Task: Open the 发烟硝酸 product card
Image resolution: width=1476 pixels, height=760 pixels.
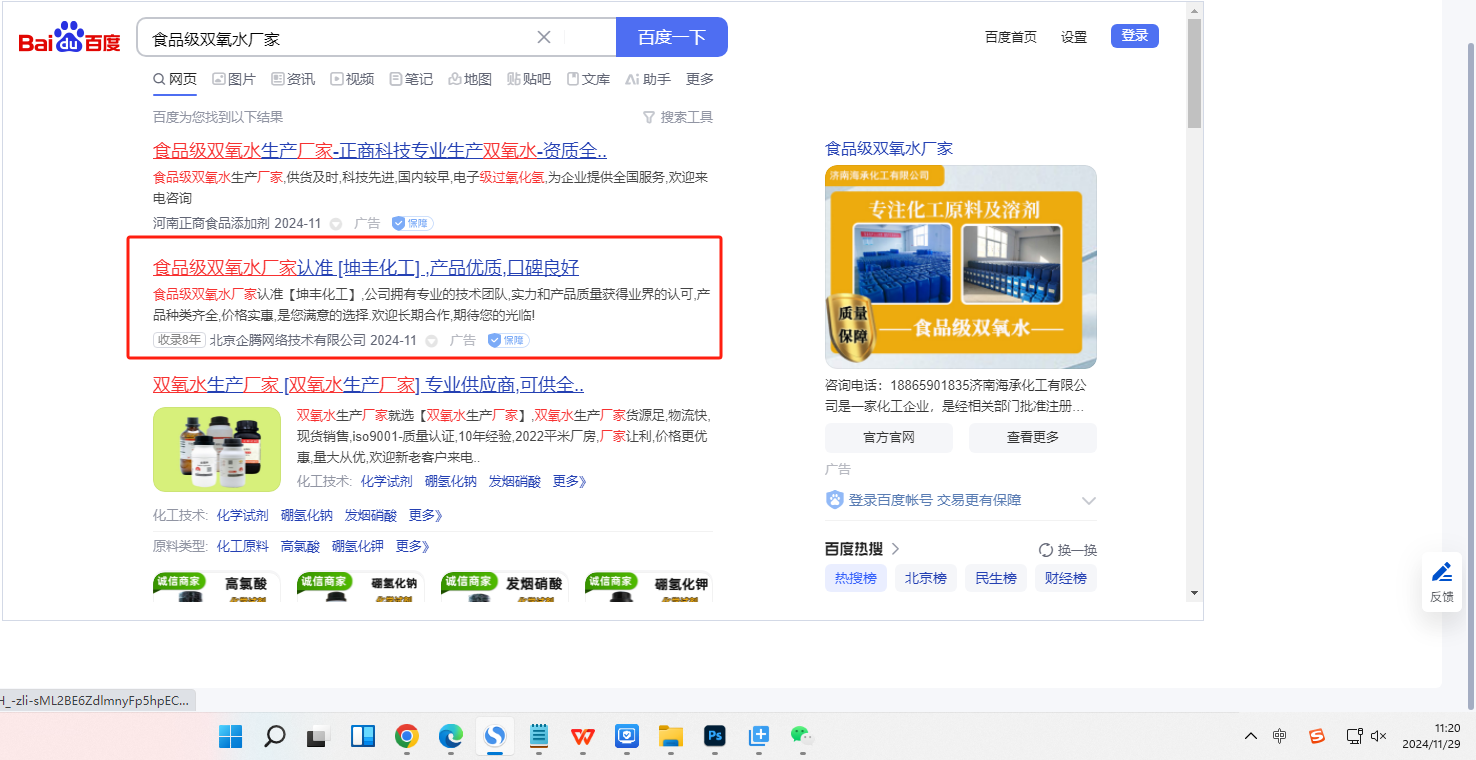Action: [505, 586]
